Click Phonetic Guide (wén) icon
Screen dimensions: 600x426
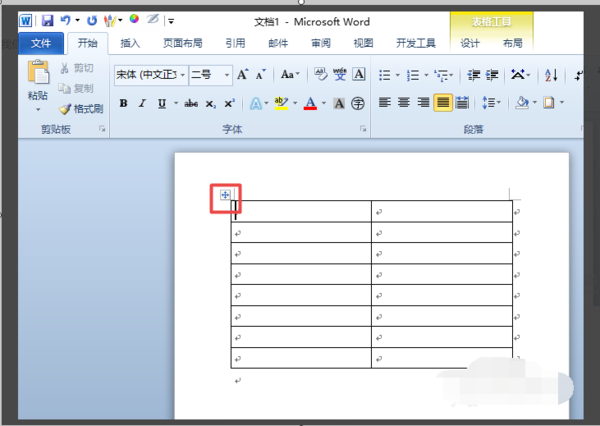tap(339, 74)
